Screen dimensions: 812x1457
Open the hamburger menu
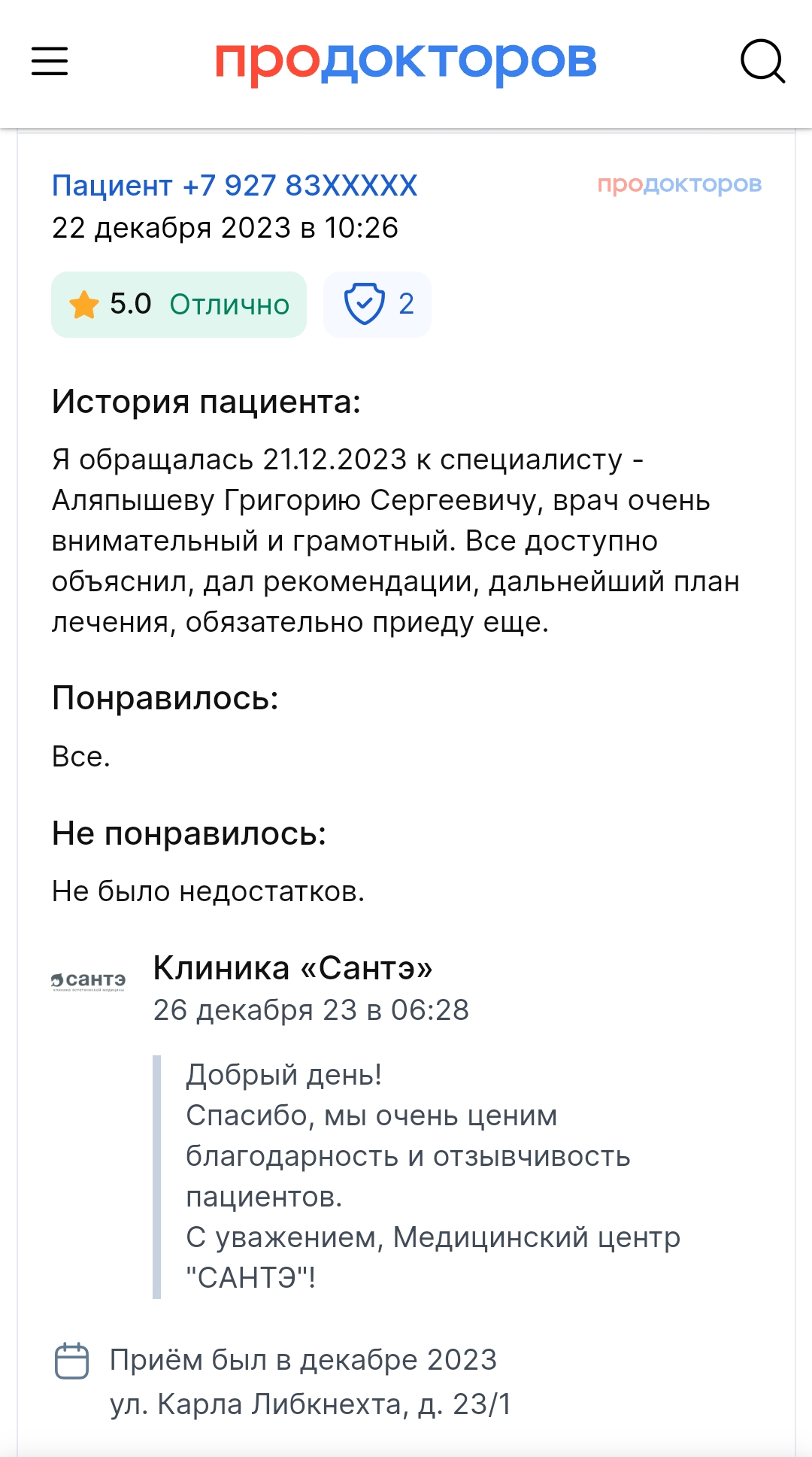(x=50, y=61)
